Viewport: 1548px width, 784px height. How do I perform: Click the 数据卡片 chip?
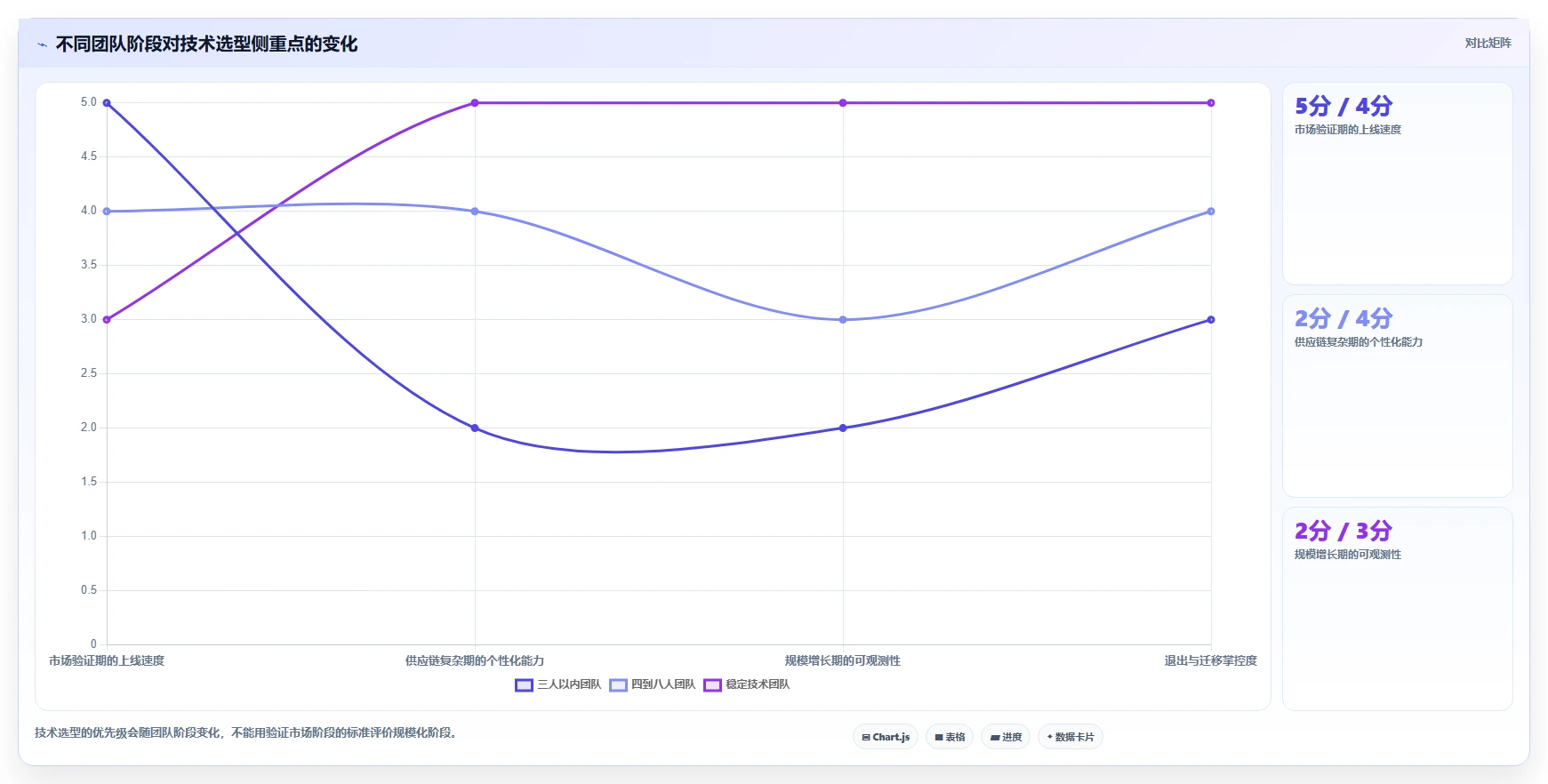(x=1071, y=737)
